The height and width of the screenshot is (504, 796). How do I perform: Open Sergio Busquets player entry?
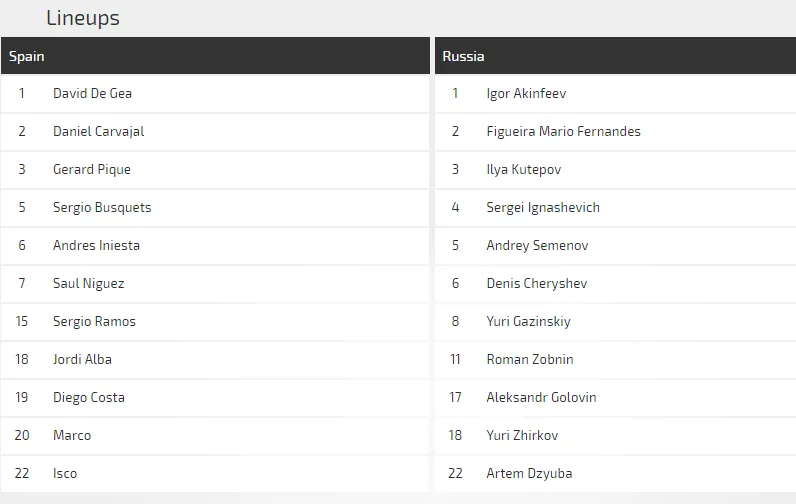click(x=102, y=207)
